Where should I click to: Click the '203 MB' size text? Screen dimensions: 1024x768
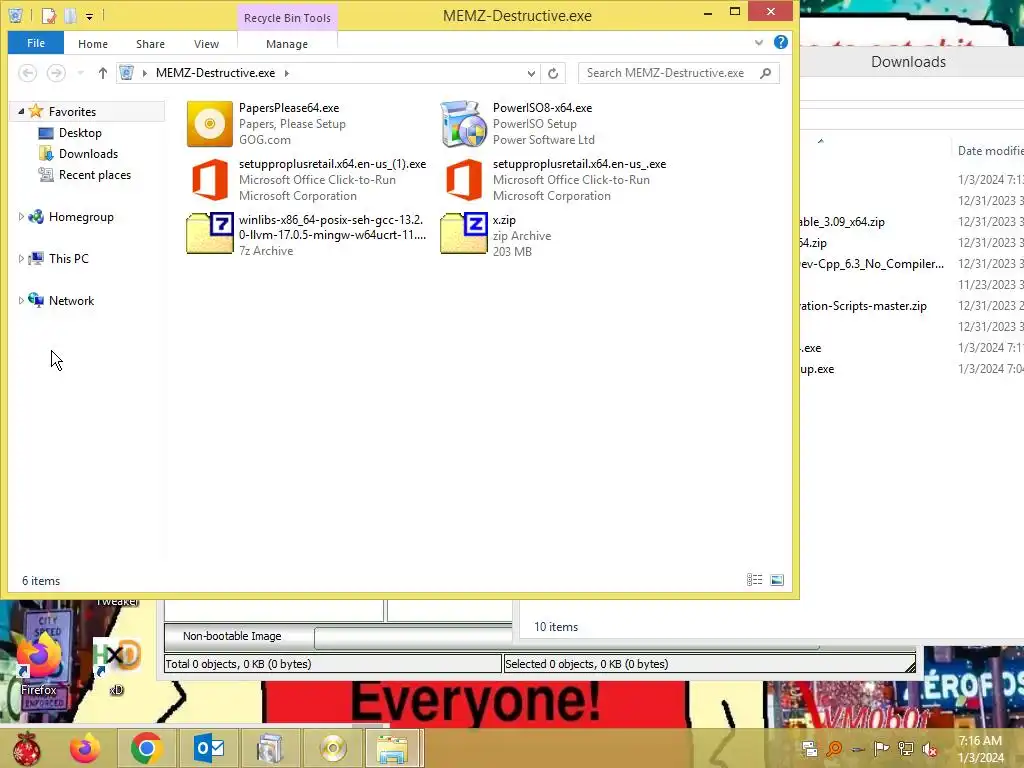(512, 251)
